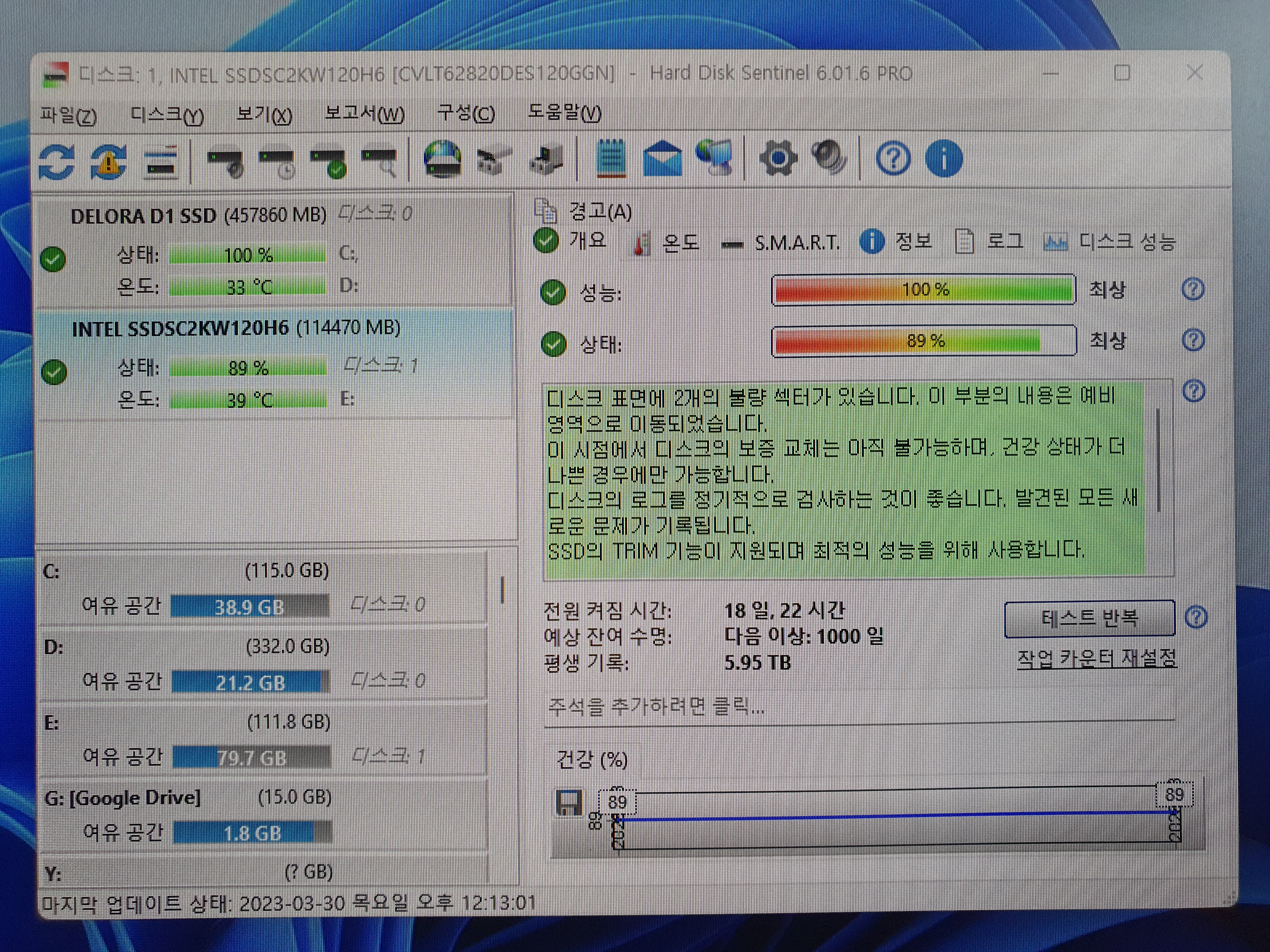Click the 작업 카운터 재설정 link
The width and height of the screenshot is (1270, 952).
point(1096,658)
